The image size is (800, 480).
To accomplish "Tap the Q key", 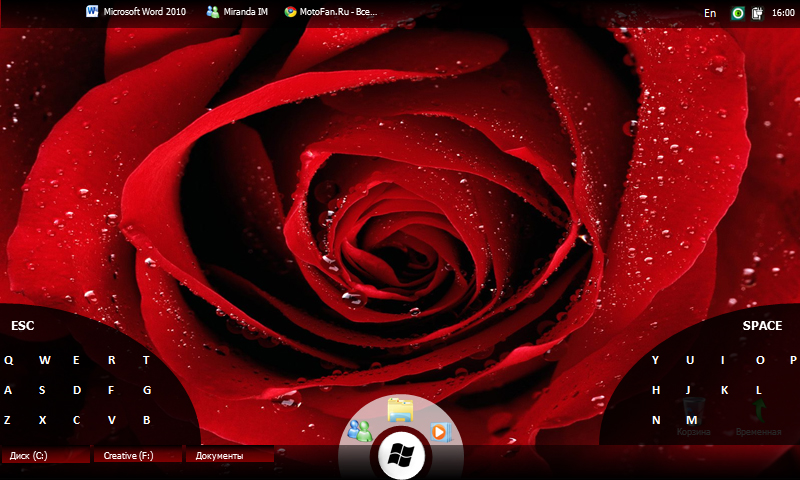I will click(9, 360).
